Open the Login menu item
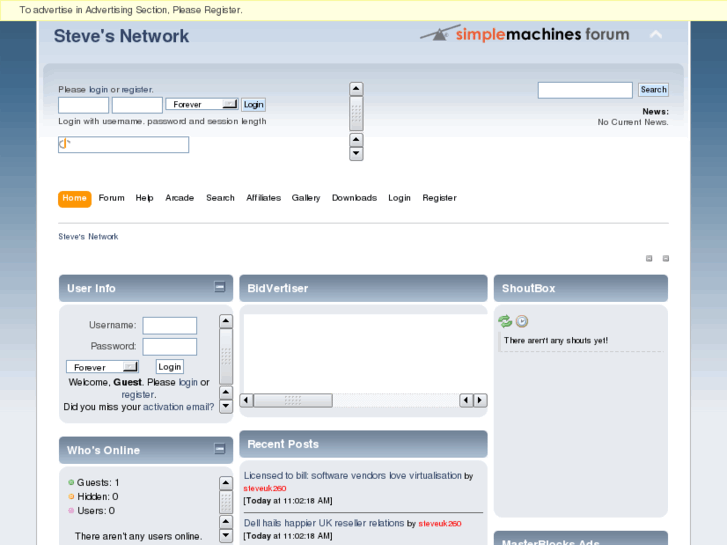Image resolution: width=727 pixels, height=545 pixels. pyautogui.click(x=399, y=198)
